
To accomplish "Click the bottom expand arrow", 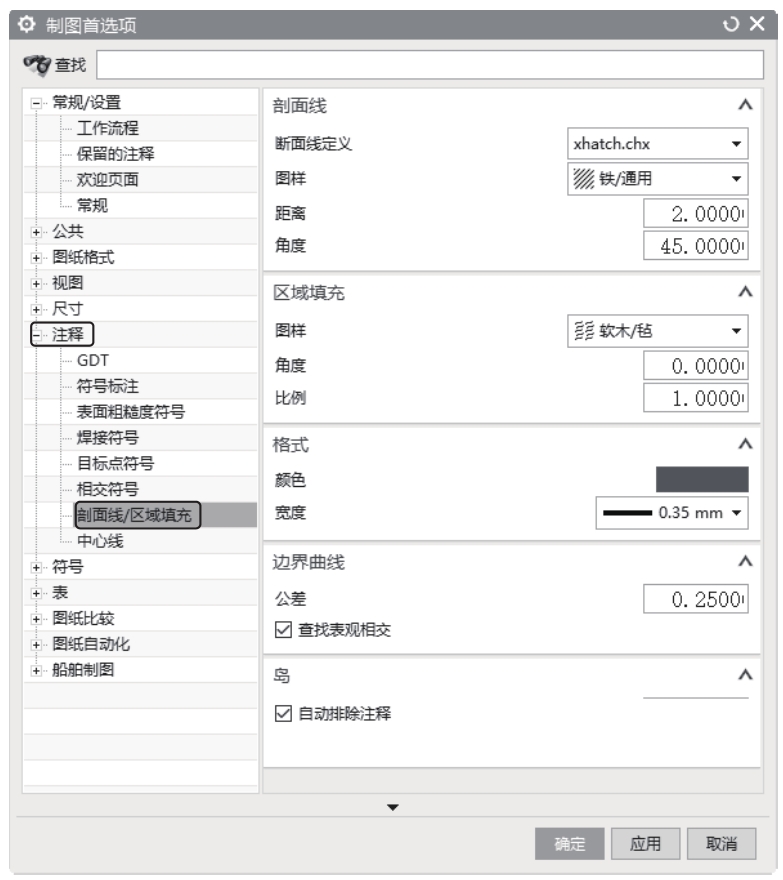I will [x=392, y=808].
